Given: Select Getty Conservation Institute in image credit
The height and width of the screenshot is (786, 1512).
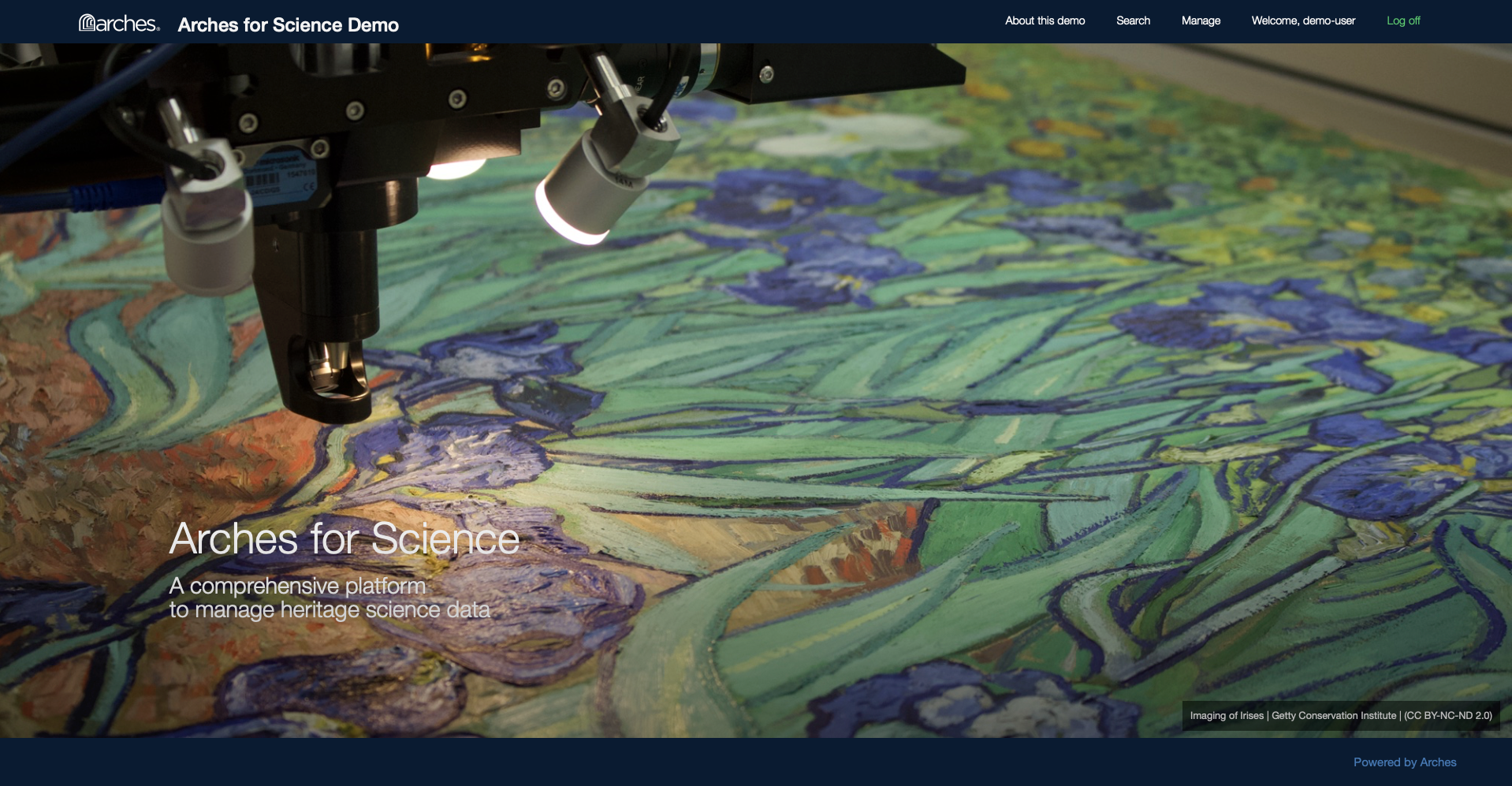Looking at the screenshot, I should pyautogui.click(x=1334, y=716).
